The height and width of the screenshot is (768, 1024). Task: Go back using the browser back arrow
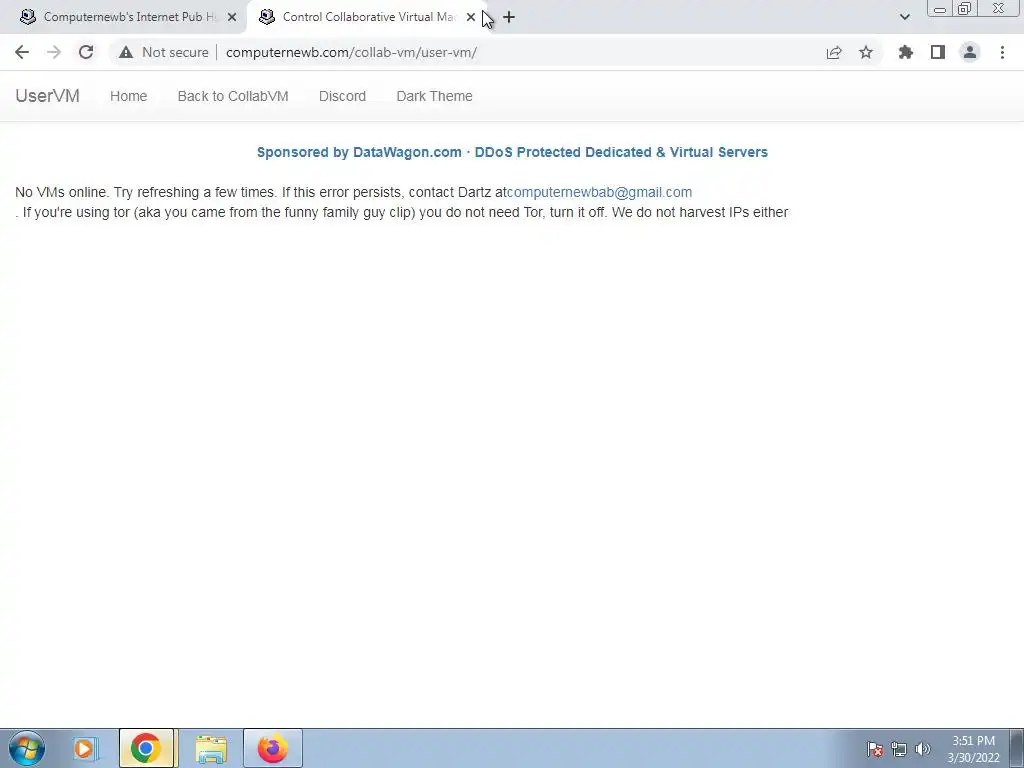coord(22,52)
